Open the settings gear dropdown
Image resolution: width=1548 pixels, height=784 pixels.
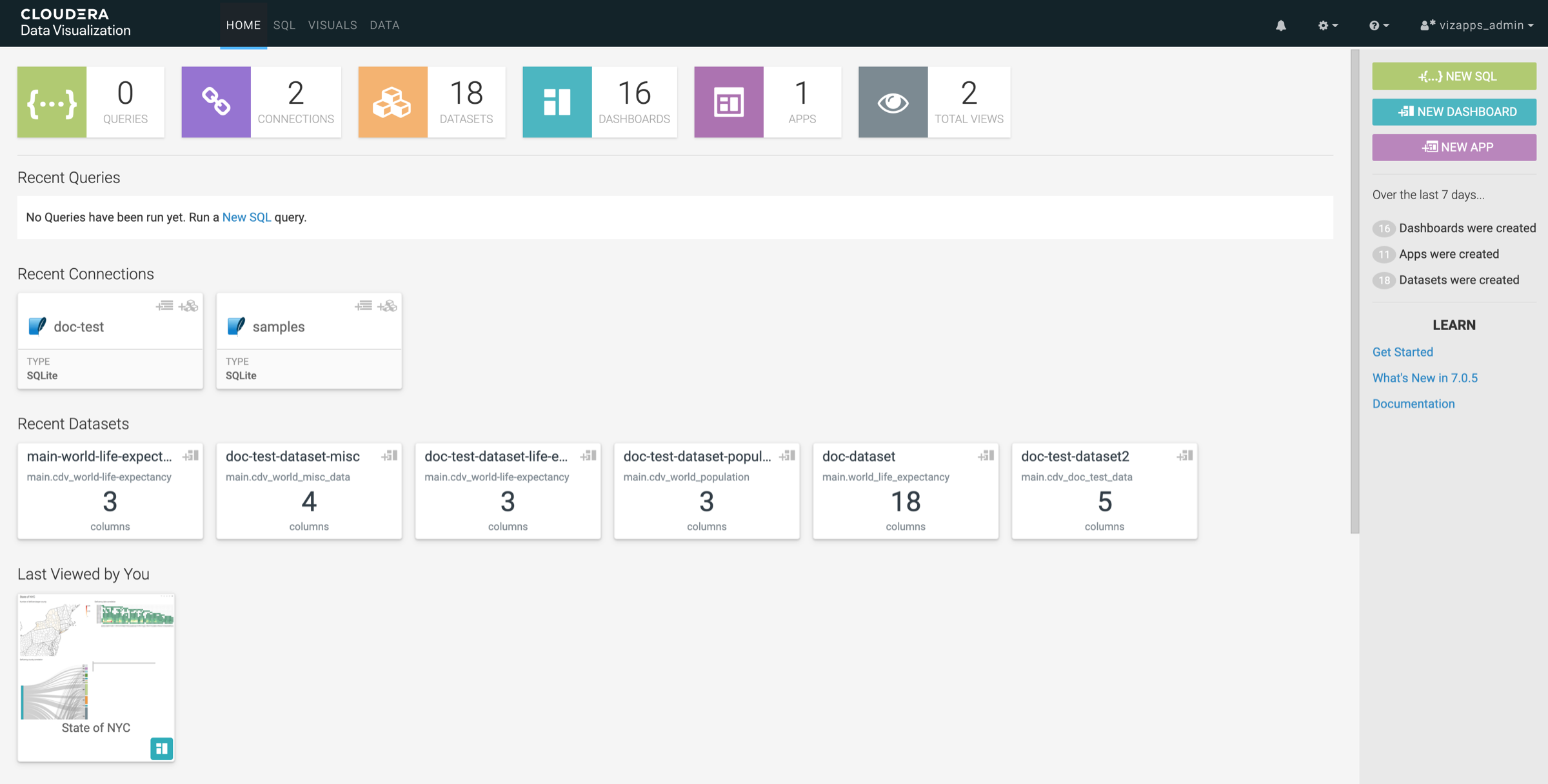[1327, 25]
